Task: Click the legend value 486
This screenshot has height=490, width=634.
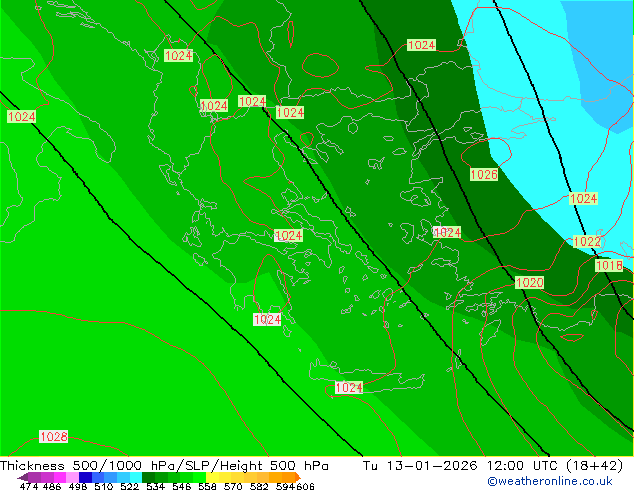Action: click(x=52, y=486)
